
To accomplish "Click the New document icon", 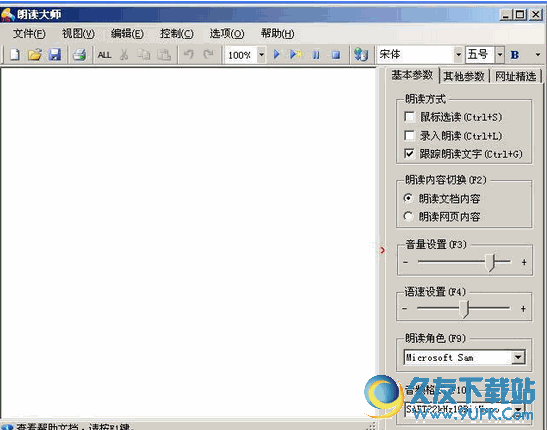I will 15,55.
